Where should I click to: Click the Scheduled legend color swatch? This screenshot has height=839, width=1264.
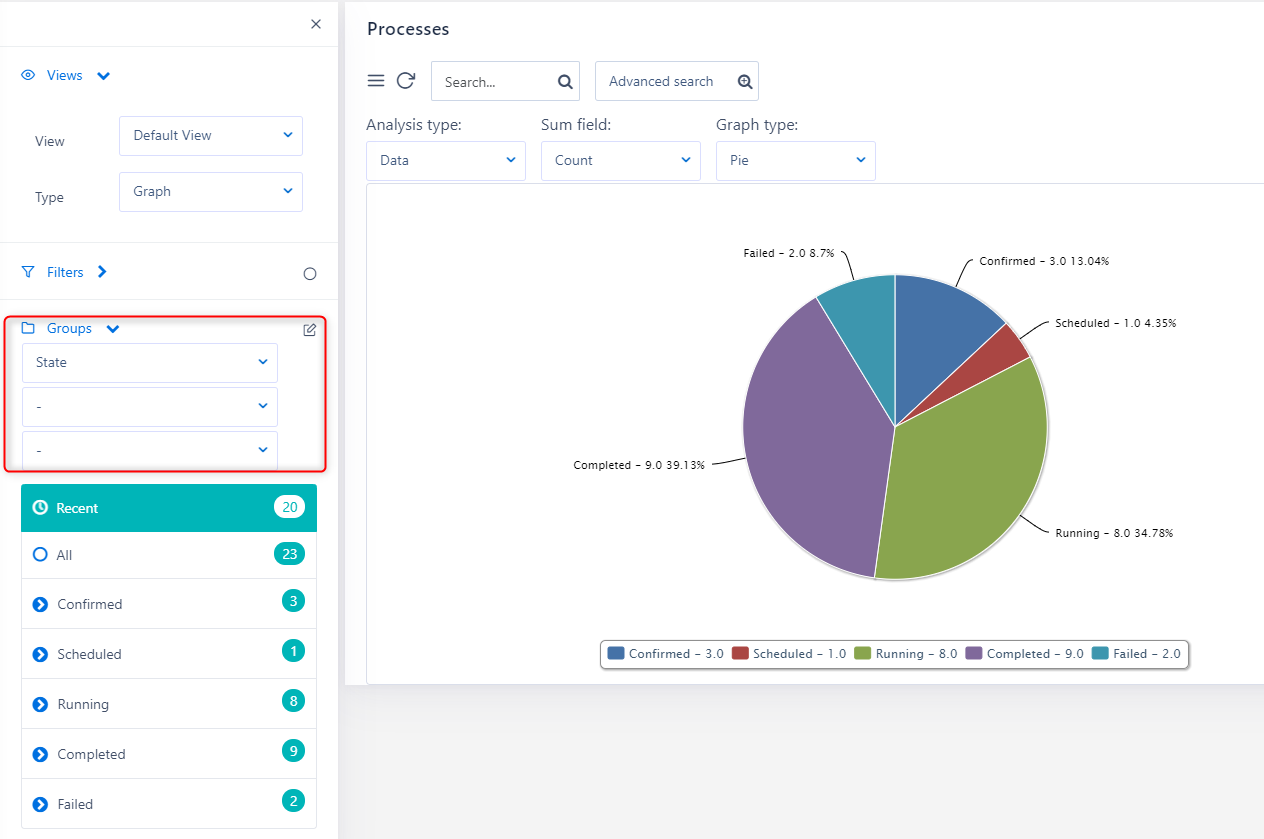pyautogui.click(x=740, y=653)
